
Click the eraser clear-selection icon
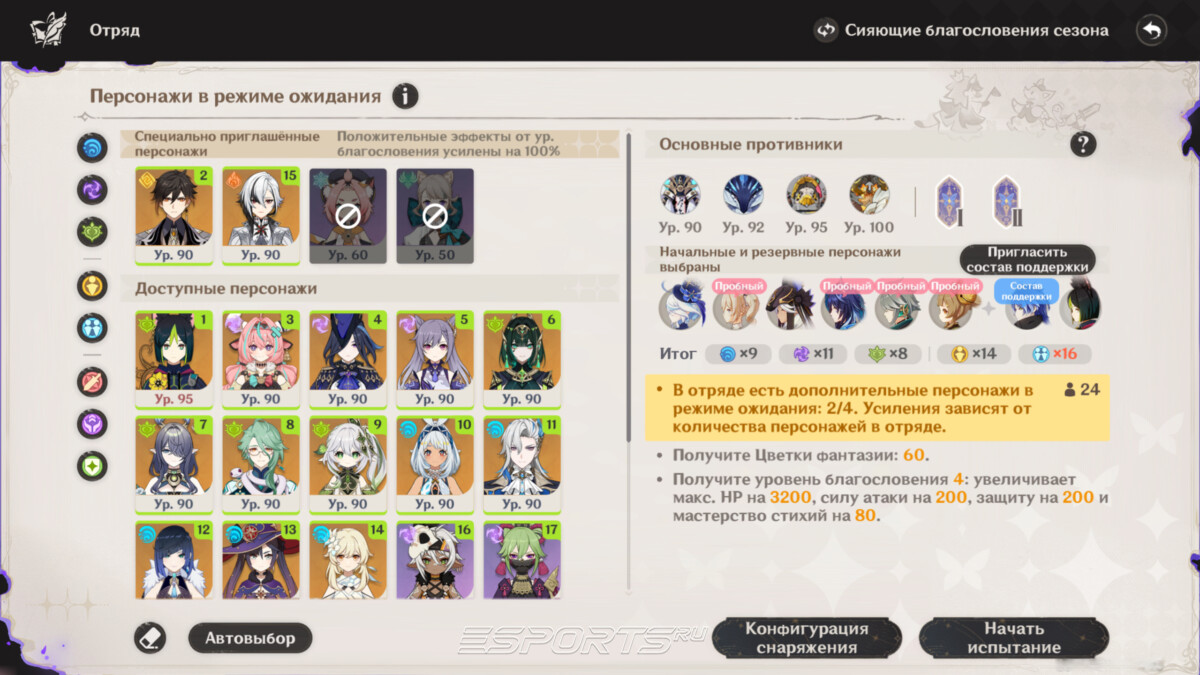[150, 637]
